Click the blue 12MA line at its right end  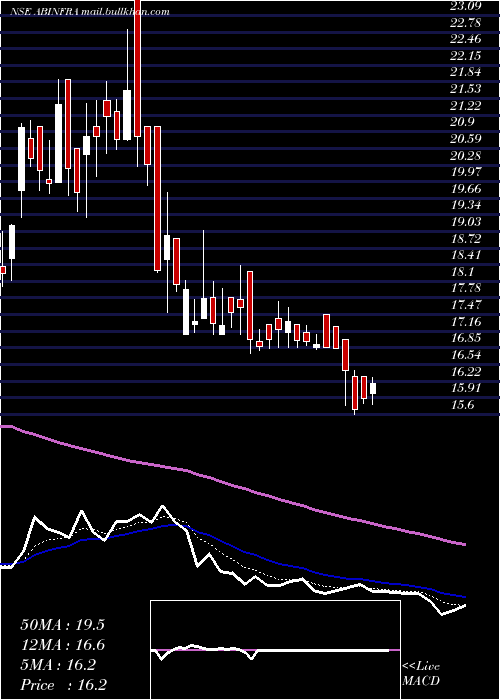pyautogui.click(x=463, y=596)
